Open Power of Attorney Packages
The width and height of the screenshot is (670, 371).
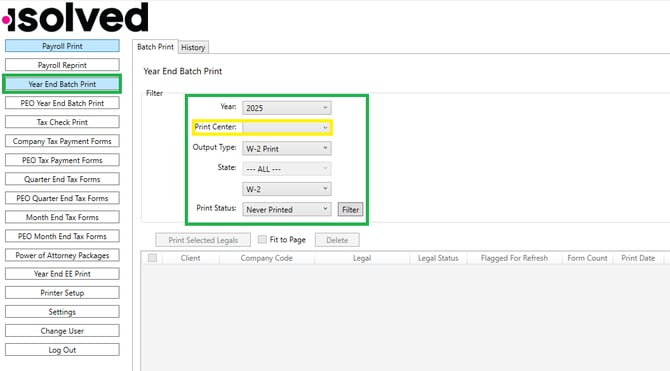click(62, 255)
